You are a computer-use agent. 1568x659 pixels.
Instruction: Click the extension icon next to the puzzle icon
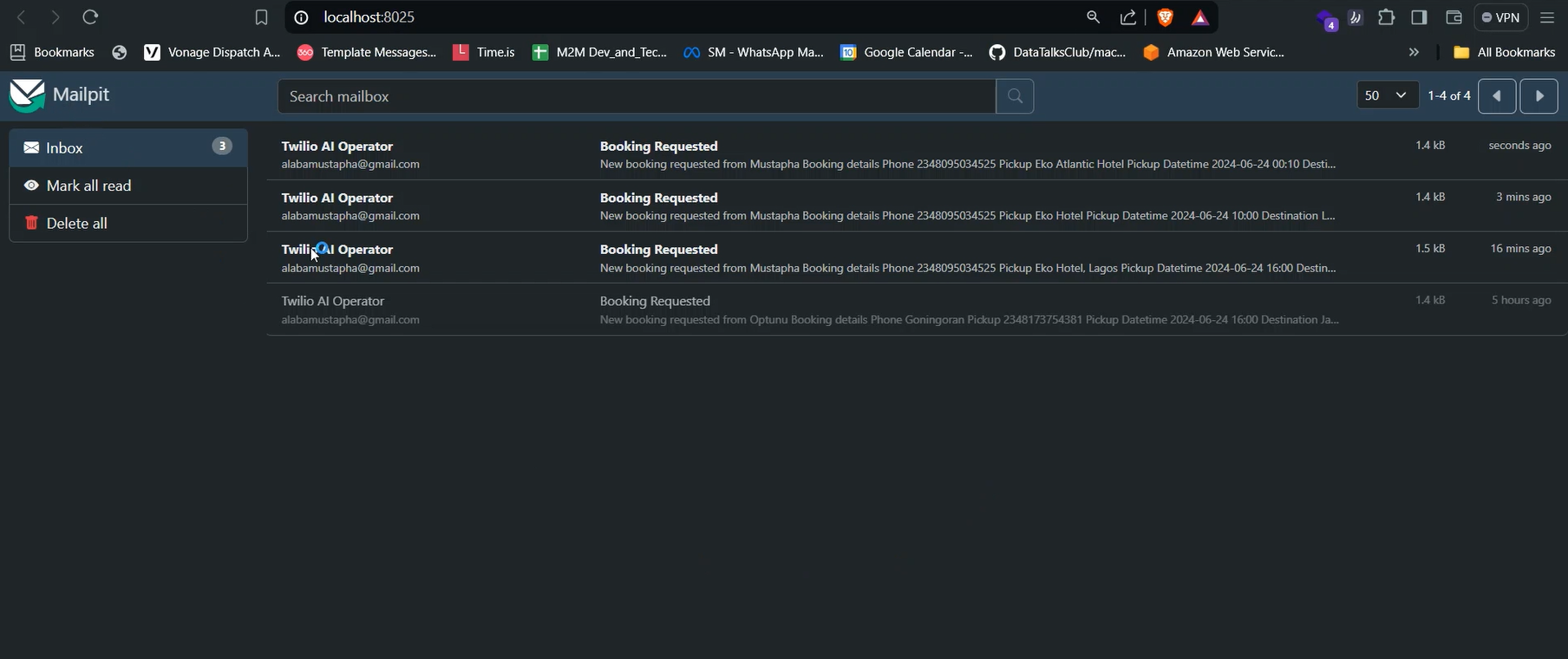pyautogui.click(x=1356, y=17)
